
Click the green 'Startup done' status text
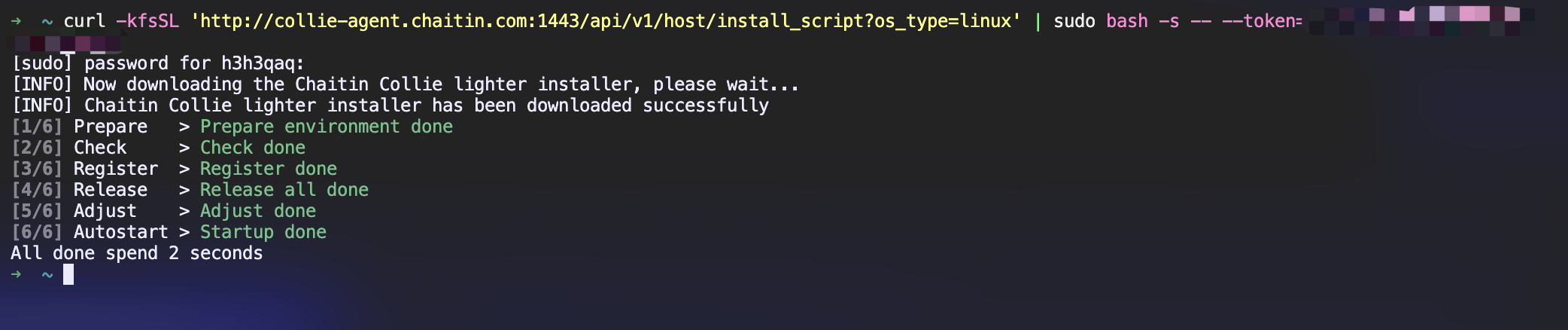263,232
